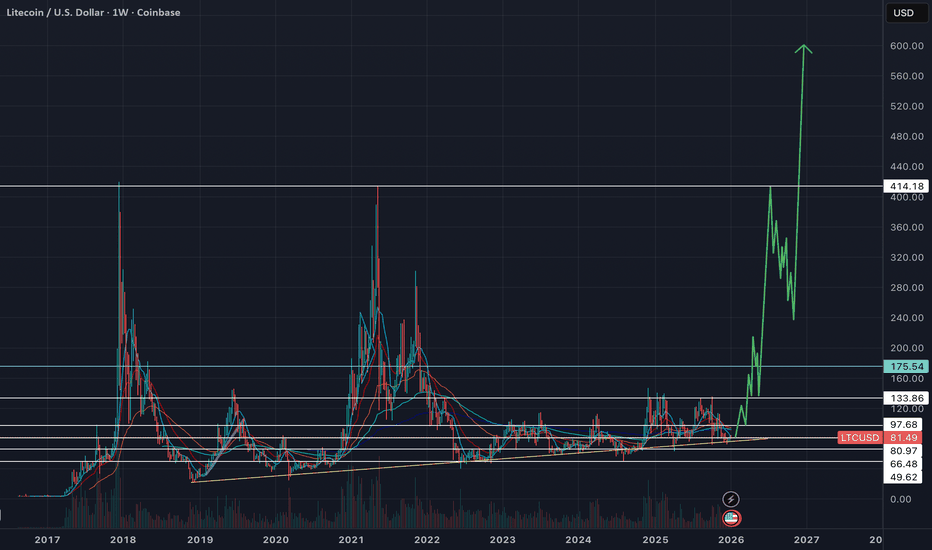The height and width of the screenshot is (550, 932).
Task: Click the green projection arrow head
Action: [x=804, y=48]
